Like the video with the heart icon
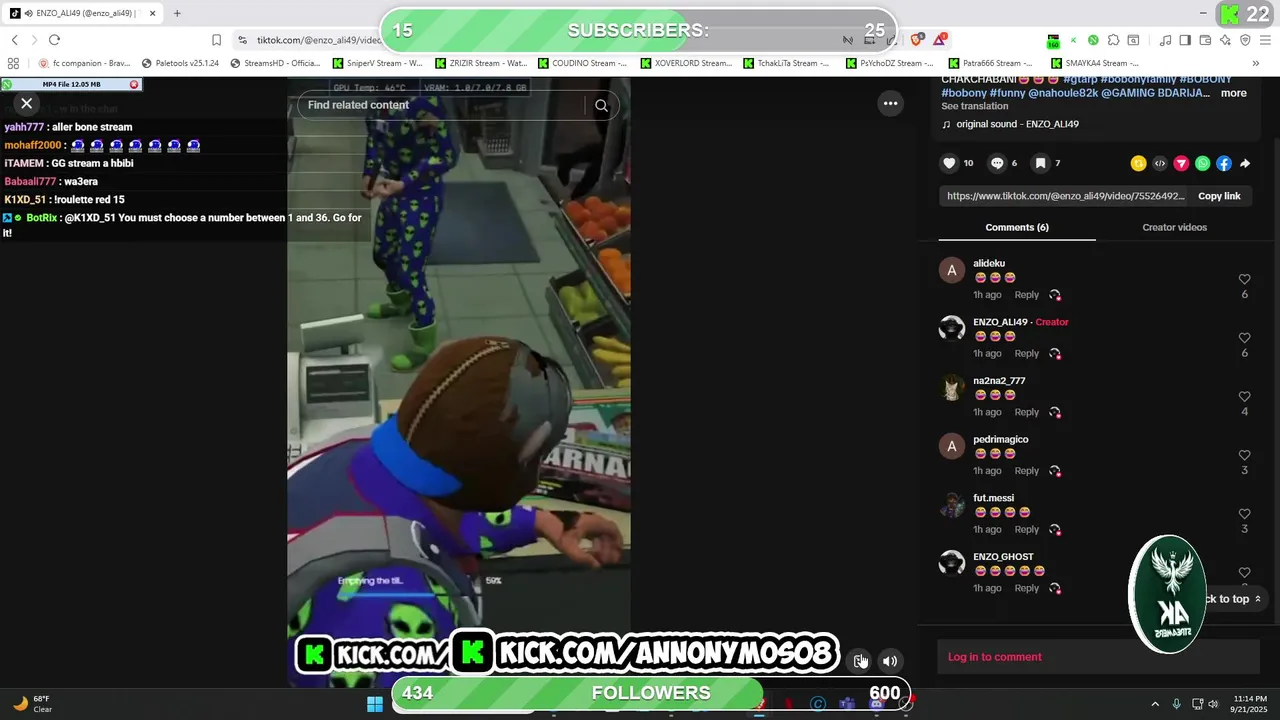 (x=950, y=163)
